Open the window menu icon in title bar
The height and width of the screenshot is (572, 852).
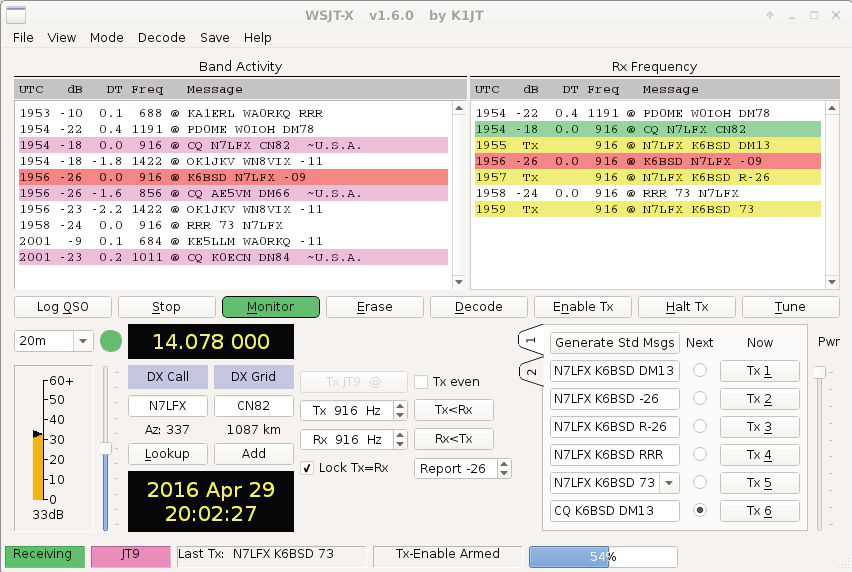[x=16, y=15]
